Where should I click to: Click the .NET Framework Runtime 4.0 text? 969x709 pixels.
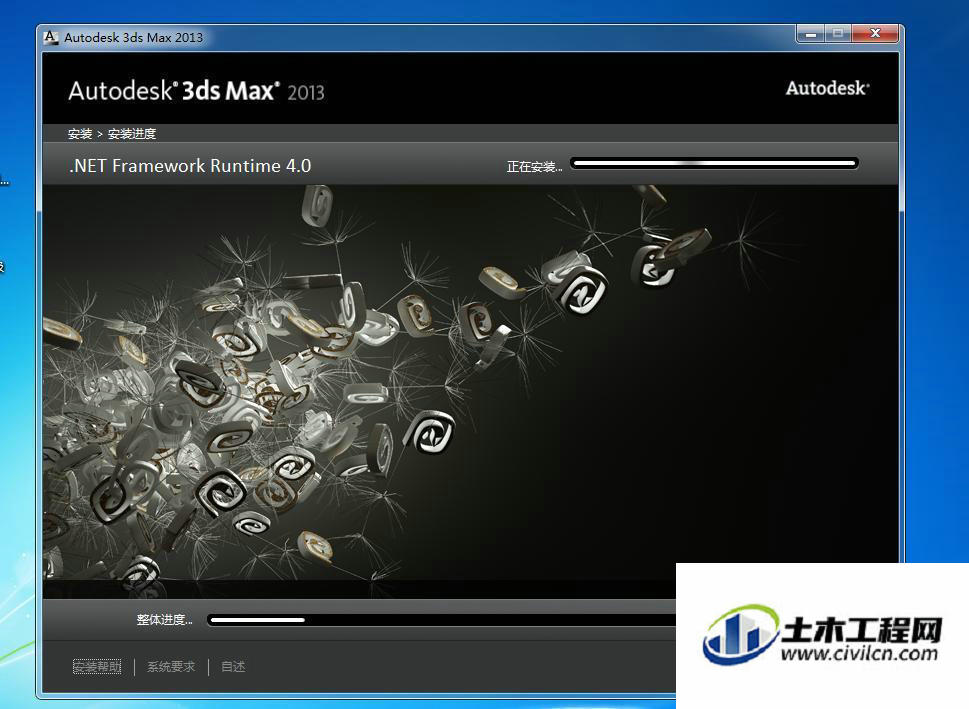[x=190, y=166]
